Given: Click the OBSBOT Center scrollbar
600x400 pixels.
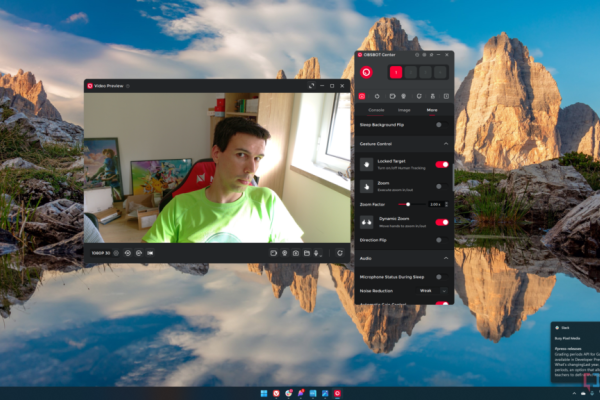Looking at the screenshot, I should (x=453, y=177).
